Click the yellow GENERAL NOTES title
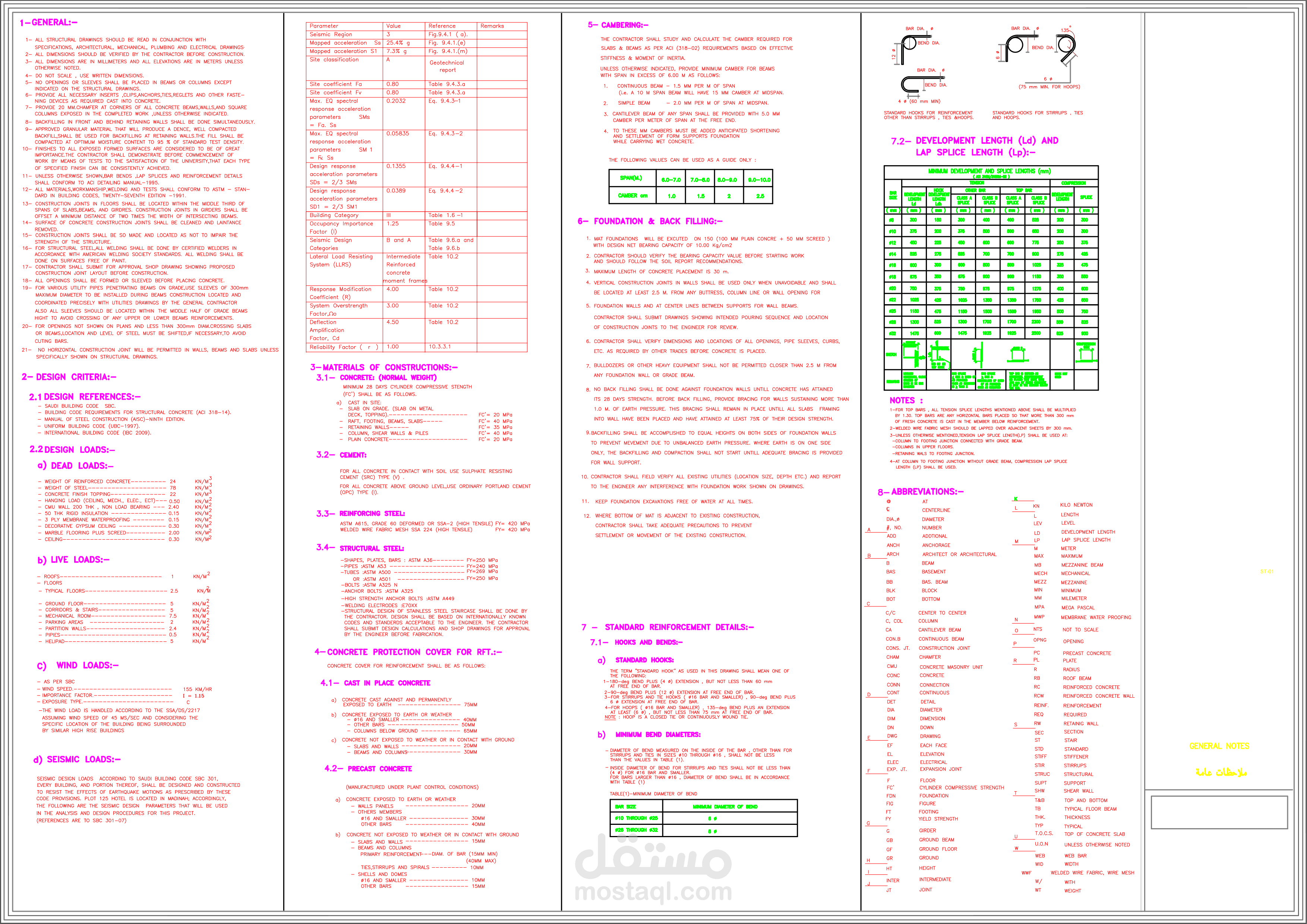This screenshot has height=924, width=1307. [x=1219, y=746]
